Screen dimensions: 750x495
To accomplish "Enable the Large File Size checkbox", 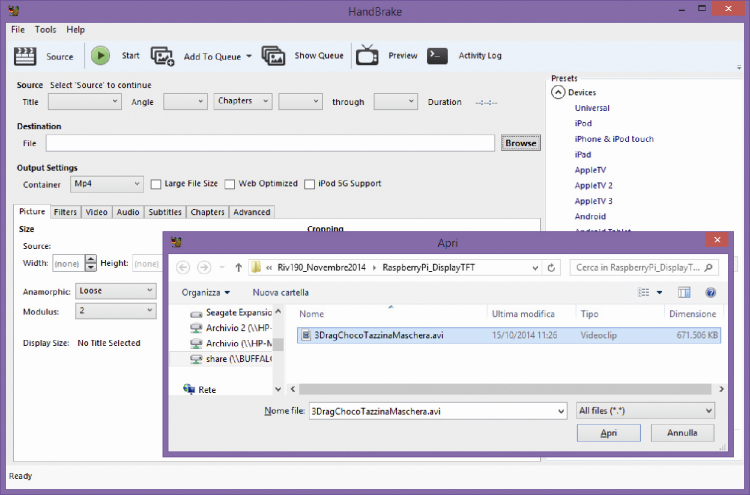I will click(x=156, y=184).
